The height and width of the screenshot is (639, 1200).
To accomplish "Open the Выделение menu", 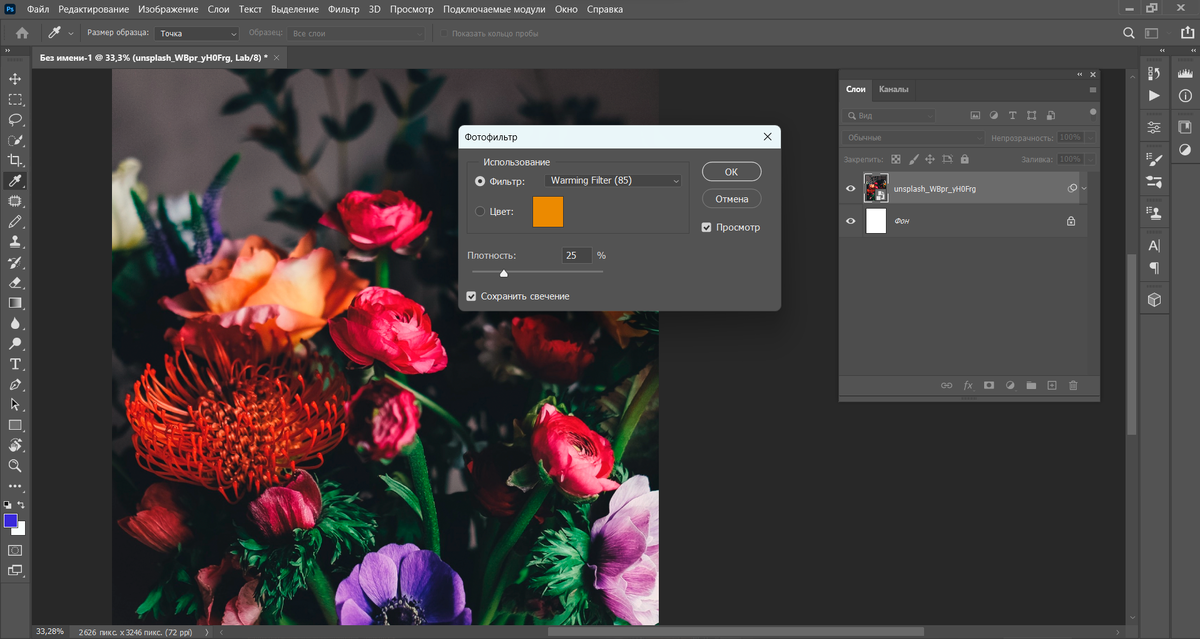I will (295, 9).
